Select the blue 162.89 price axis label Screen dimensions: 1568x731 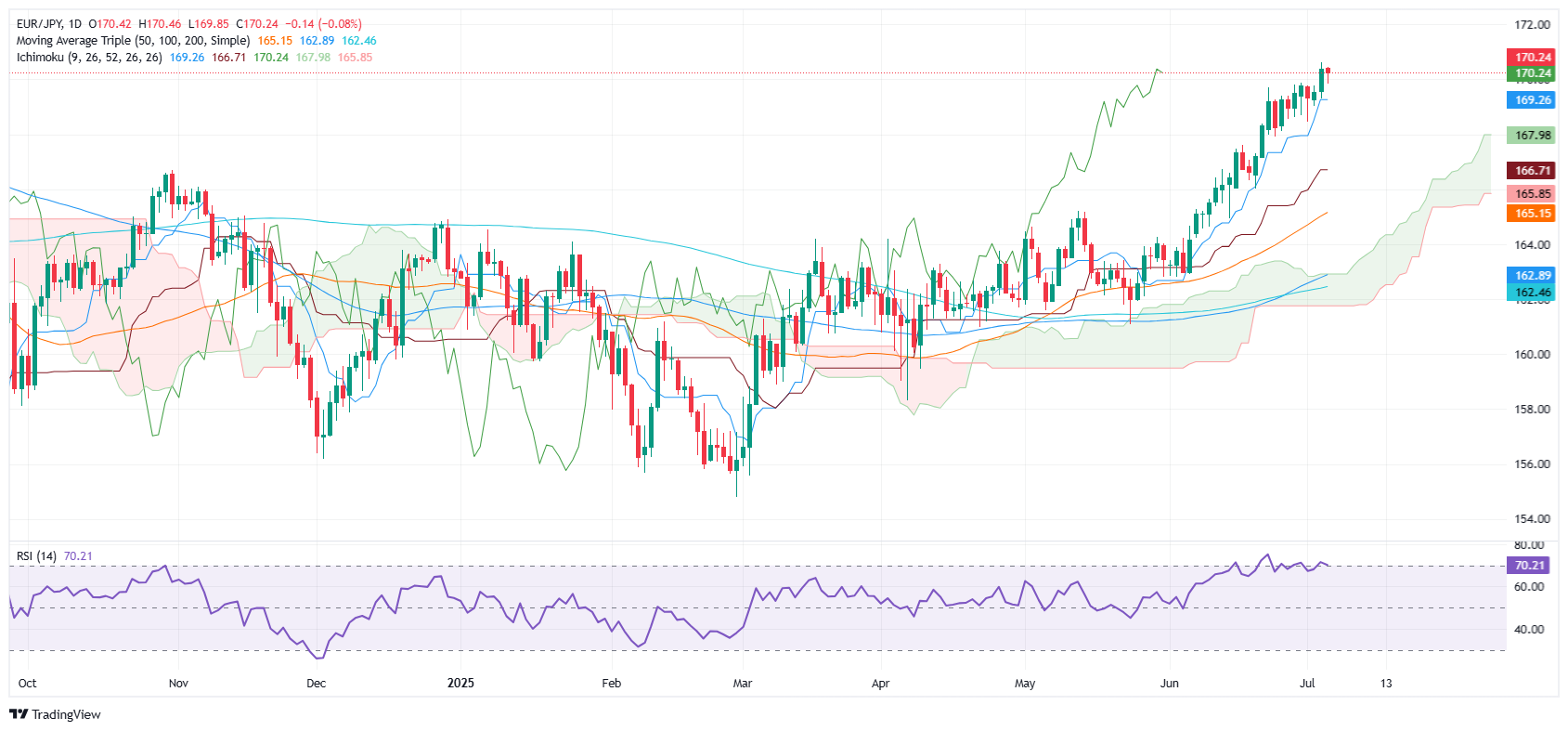(1532, 276)
